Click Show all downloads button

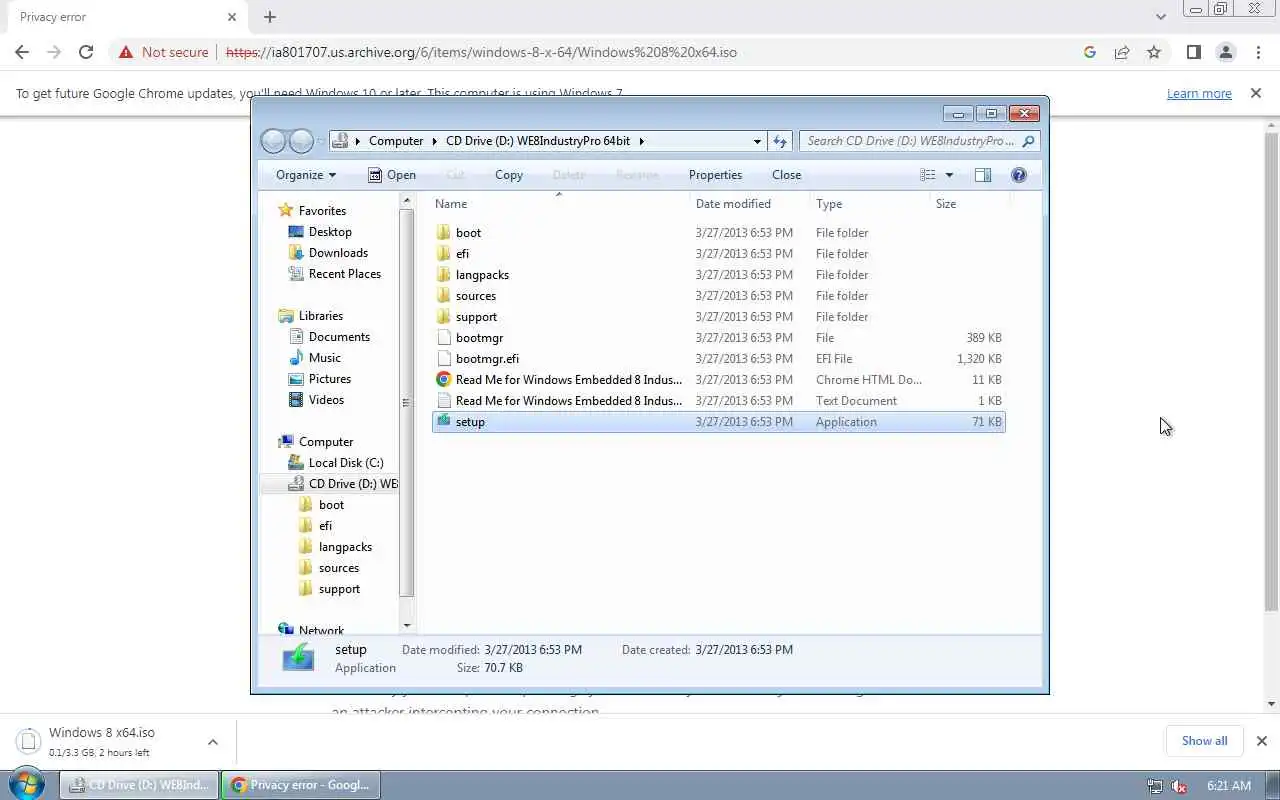click(1204, 741)
